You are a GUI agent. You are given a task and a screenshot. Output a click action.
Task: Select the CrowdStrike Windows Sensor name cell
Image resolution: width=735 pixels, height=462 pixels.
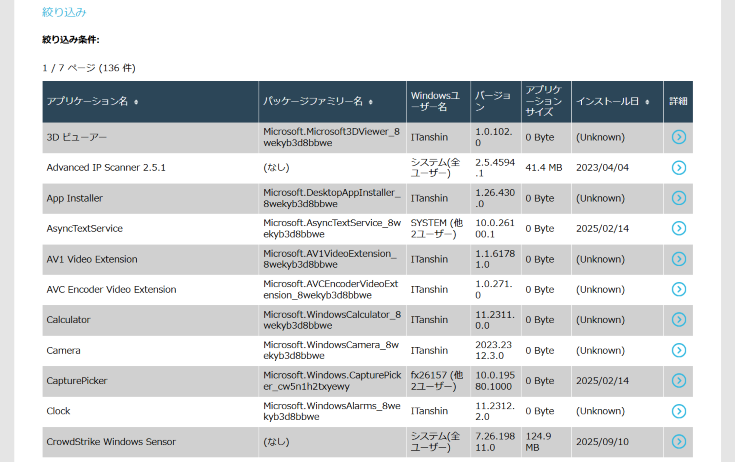(x=111, y=442)
